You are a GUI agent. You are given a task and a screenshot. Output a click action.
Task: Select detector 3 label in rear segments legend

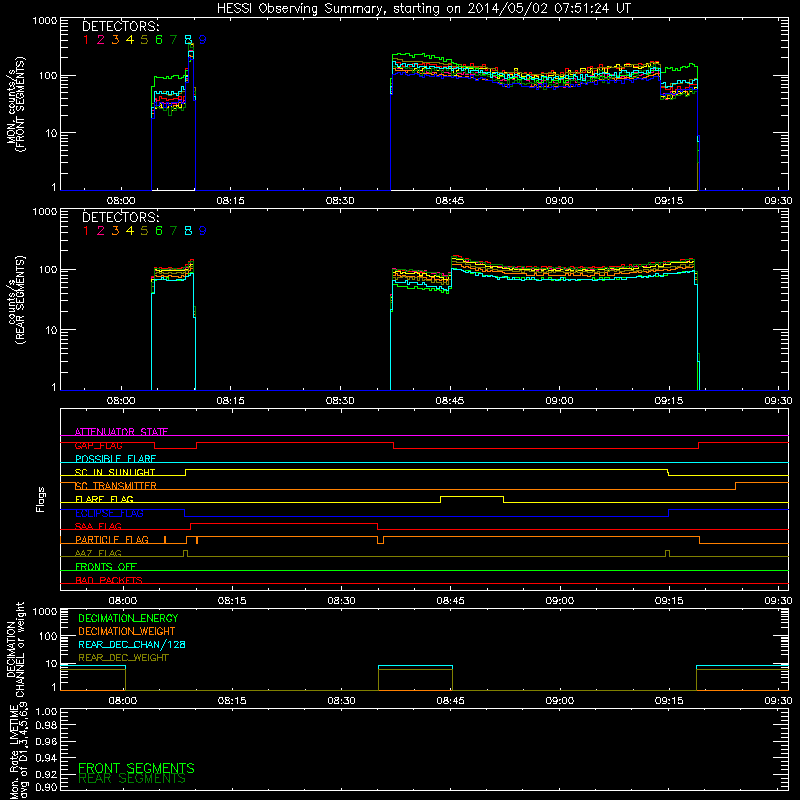pyautogui.click(x=115, y=231)
